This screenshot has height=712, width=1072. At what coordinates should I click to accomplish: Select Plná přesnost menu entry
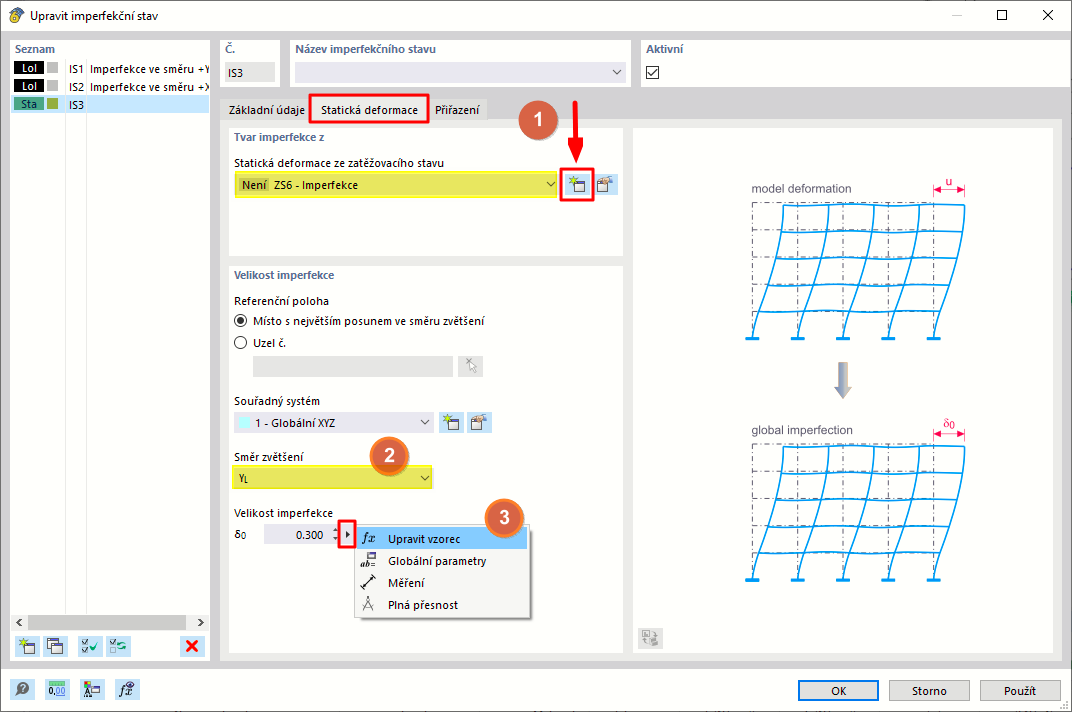(x=442, y=605)
